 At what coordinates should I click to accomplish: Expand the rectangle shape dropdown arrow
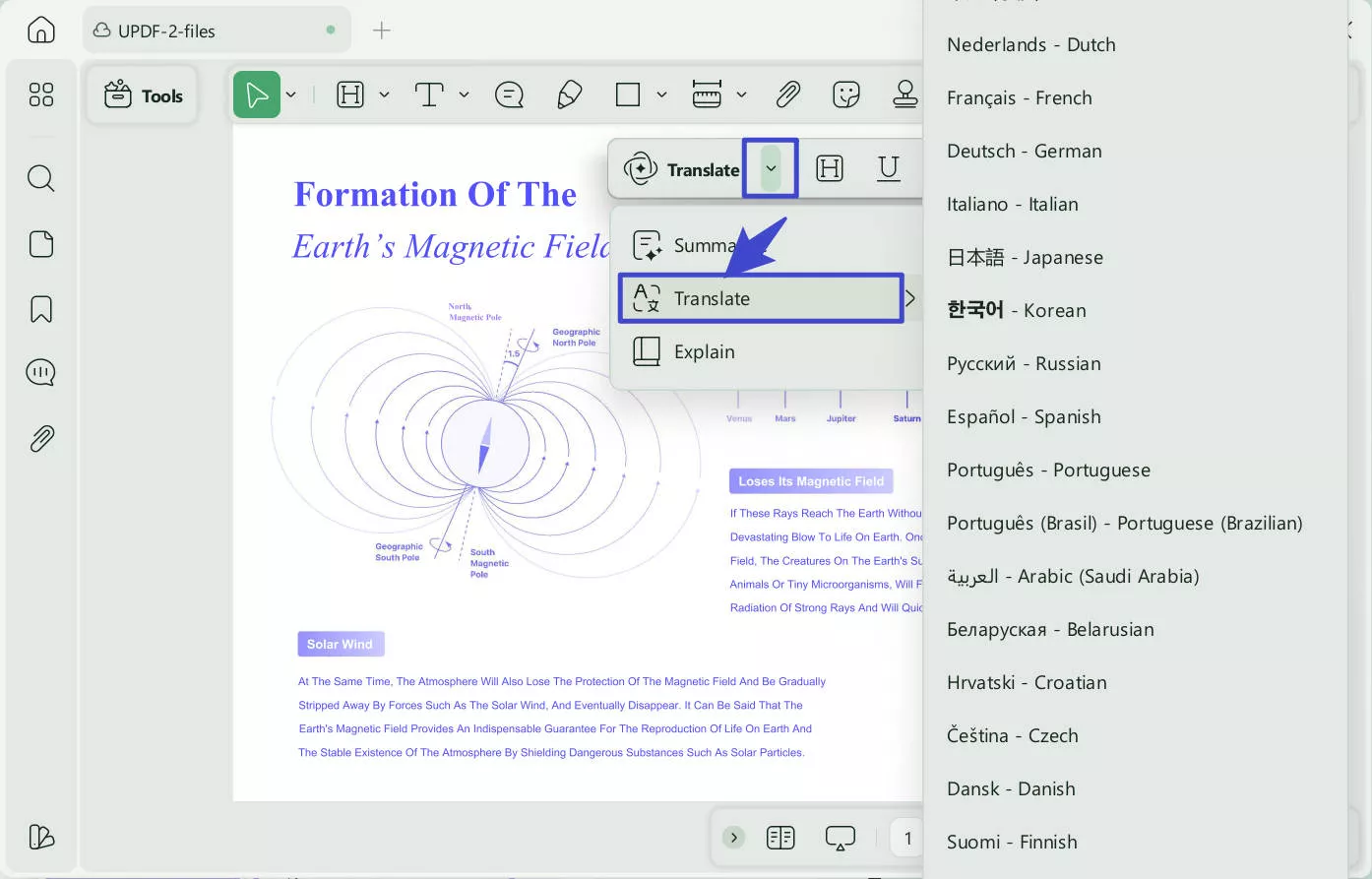[x=661, y=94]
